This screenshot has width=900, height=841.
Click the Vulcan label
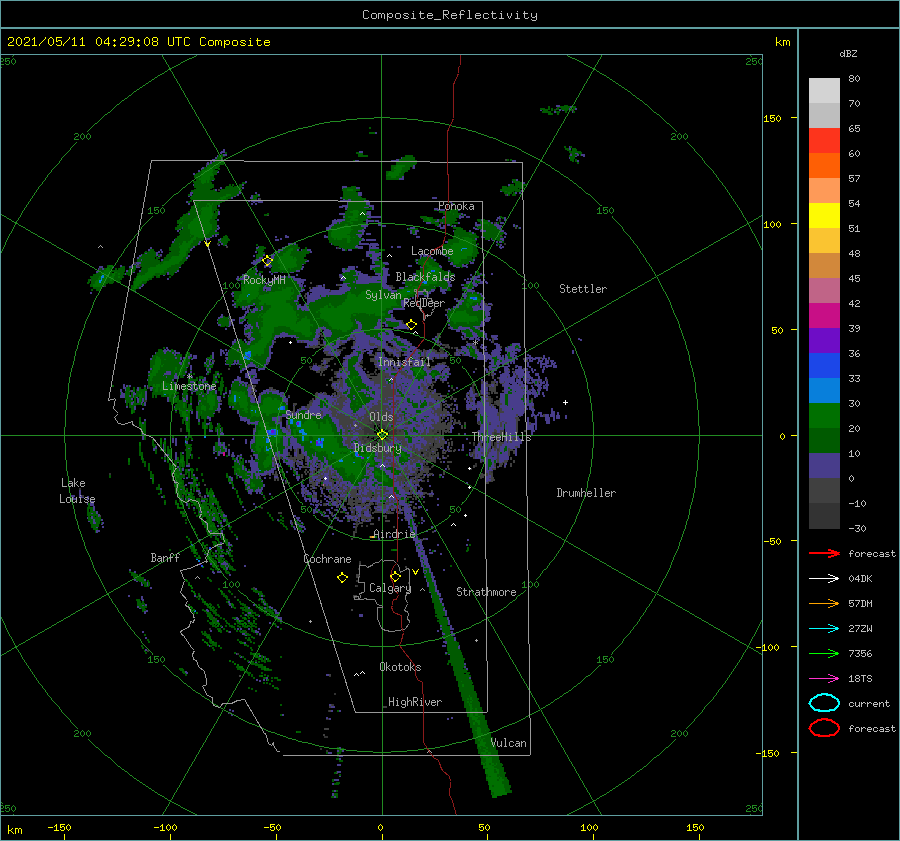click(509, 743)
